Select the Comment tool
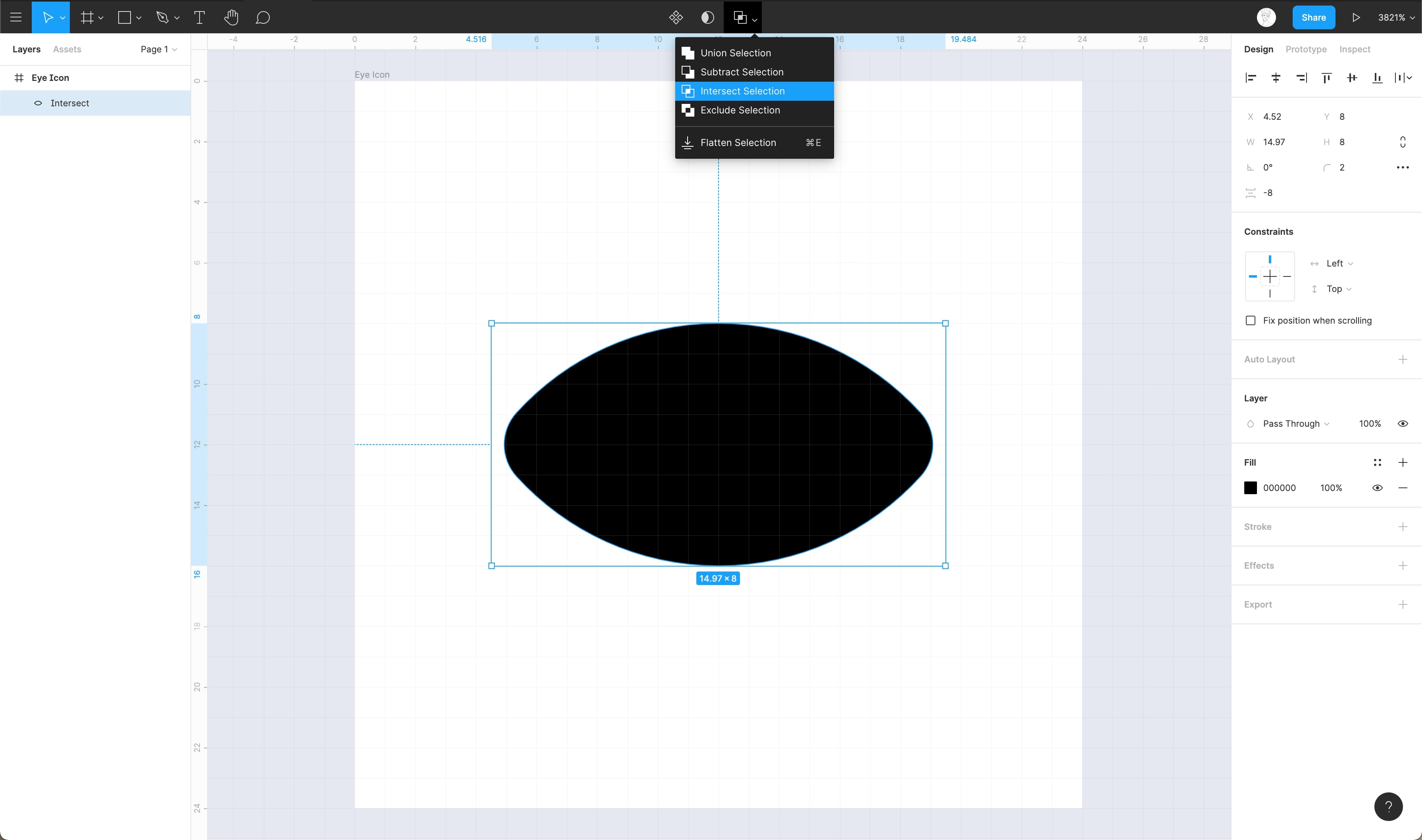This screenshot has width=1422, height=840. coord(262,17)
